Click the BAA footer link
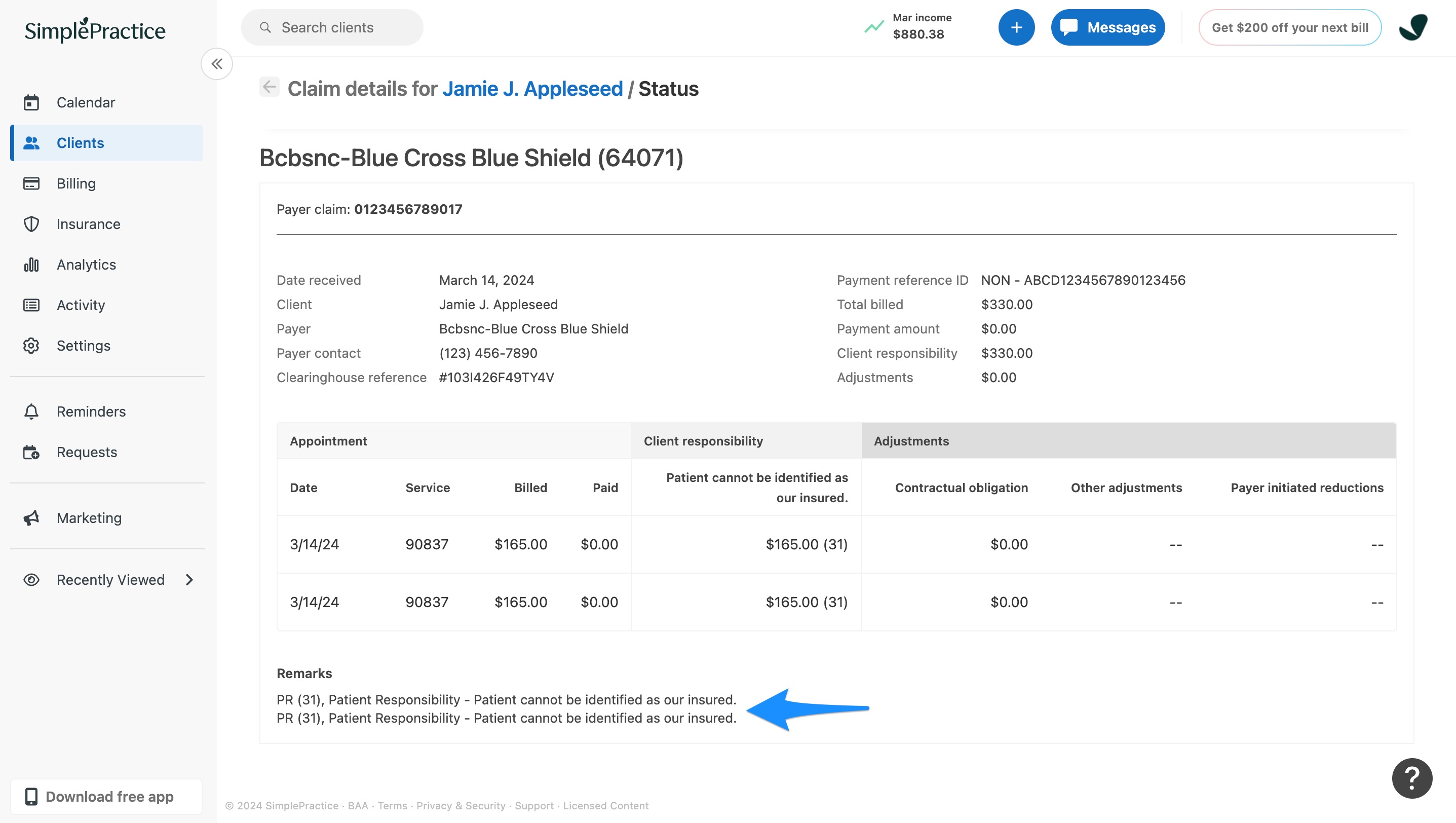The height and width of the screenshot is (823, 1456). (x=358, y=805)
